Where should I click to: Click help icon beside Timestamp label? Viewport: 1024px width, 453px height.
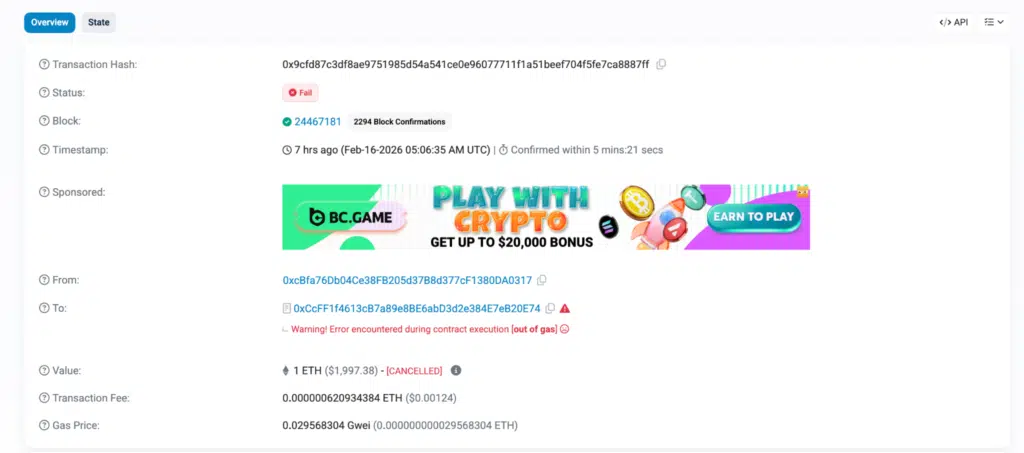click(44, 149)
